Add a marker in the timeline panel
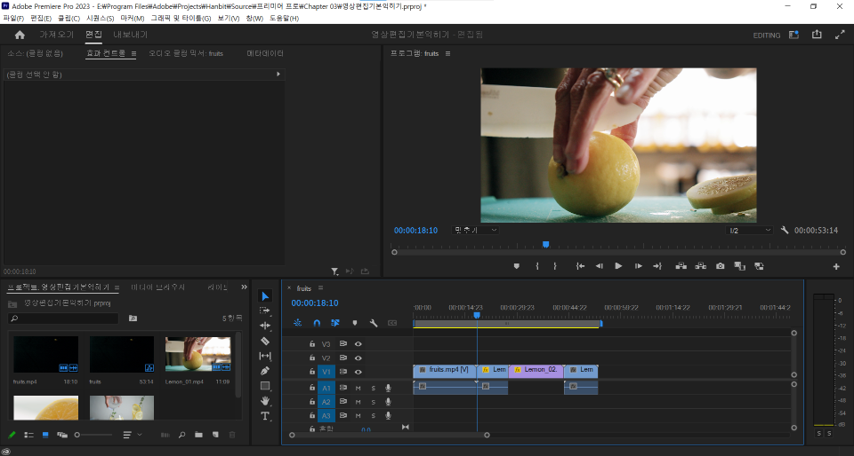Viewport: 854px width, 456px height. (x=355, y=323)
